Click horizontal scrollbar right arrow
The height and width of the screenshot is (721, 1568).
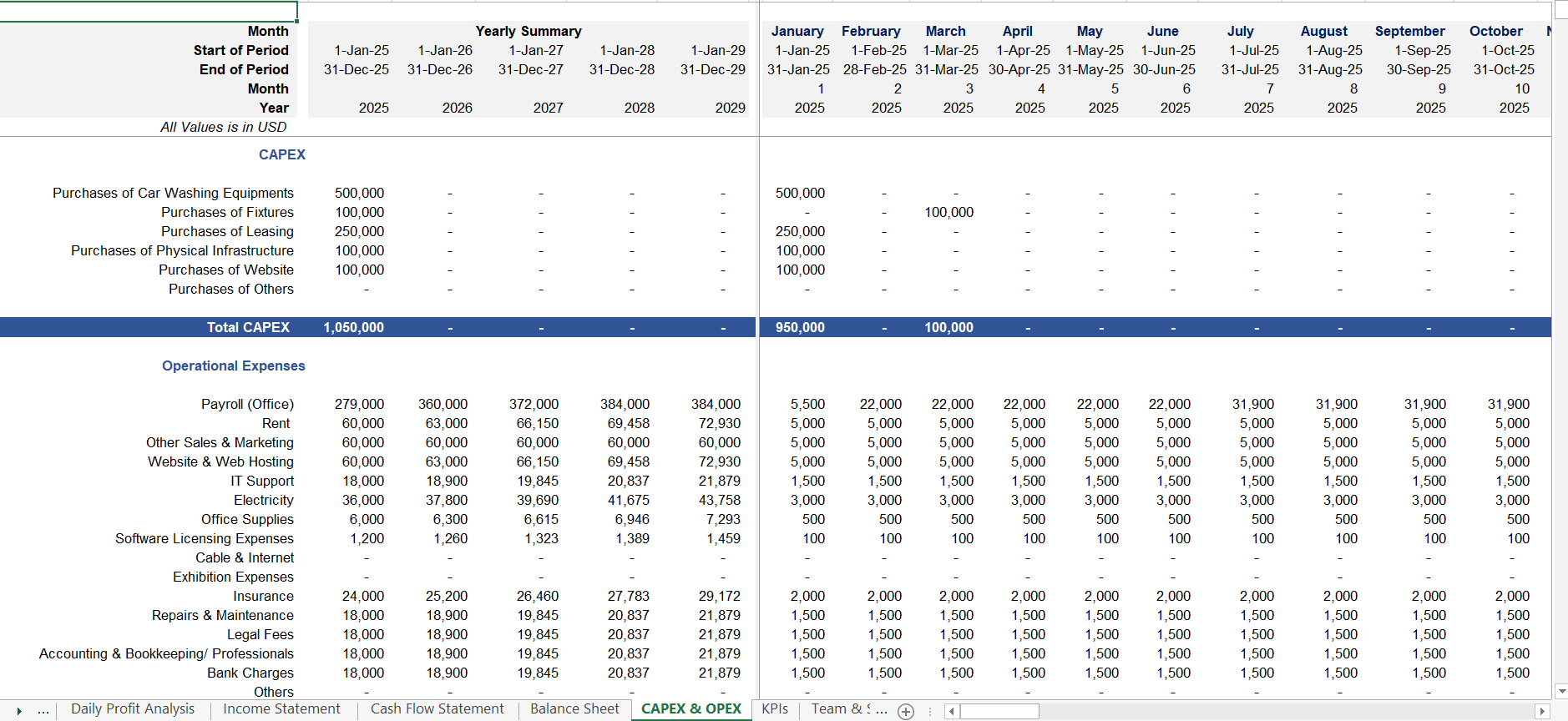(x=1542, y=711)
